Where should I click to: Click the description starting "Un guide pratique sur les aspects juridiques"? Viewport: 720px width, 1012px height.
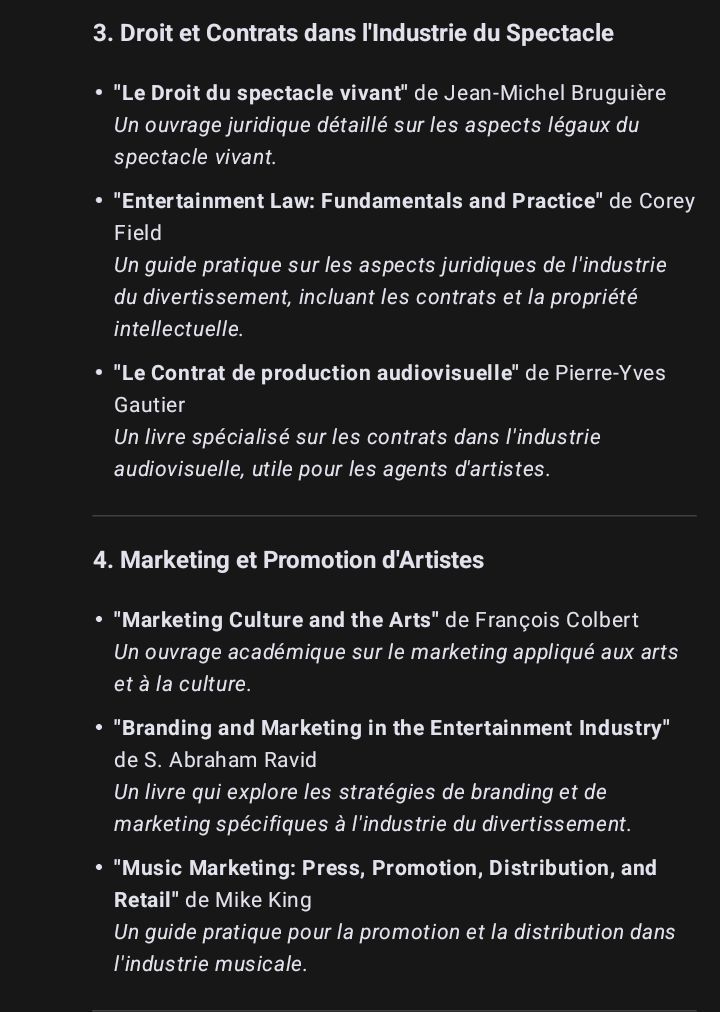[390, 297]
